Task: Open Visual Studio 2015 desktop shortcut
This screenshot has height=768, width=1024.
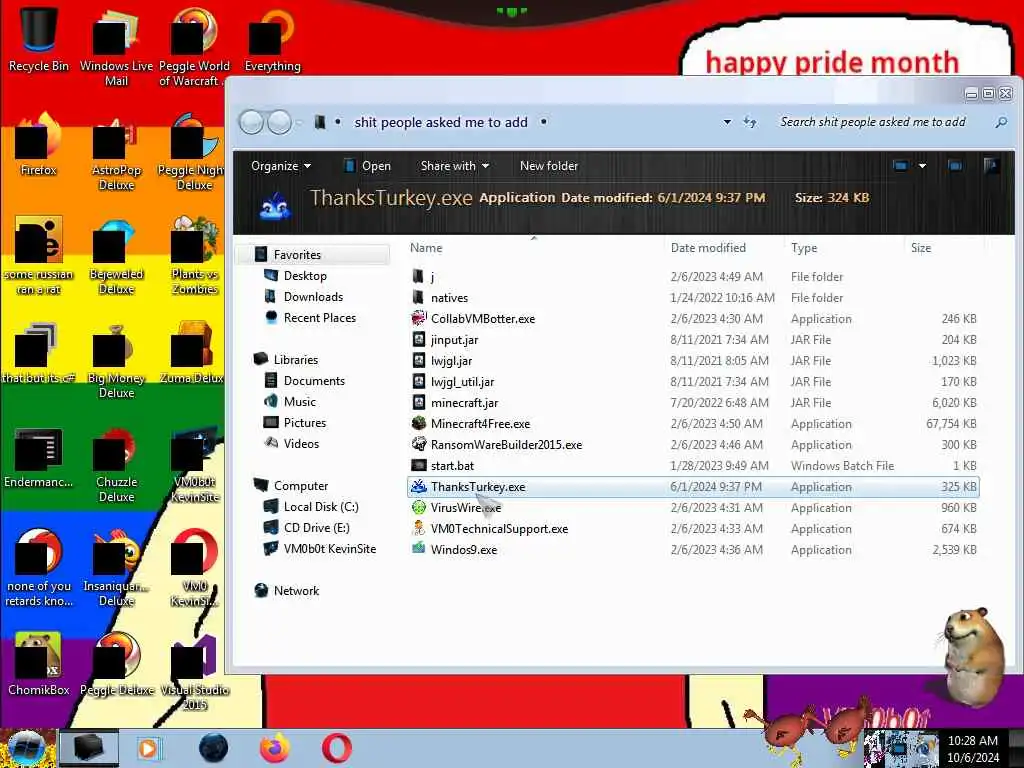Action: (195, 671)
